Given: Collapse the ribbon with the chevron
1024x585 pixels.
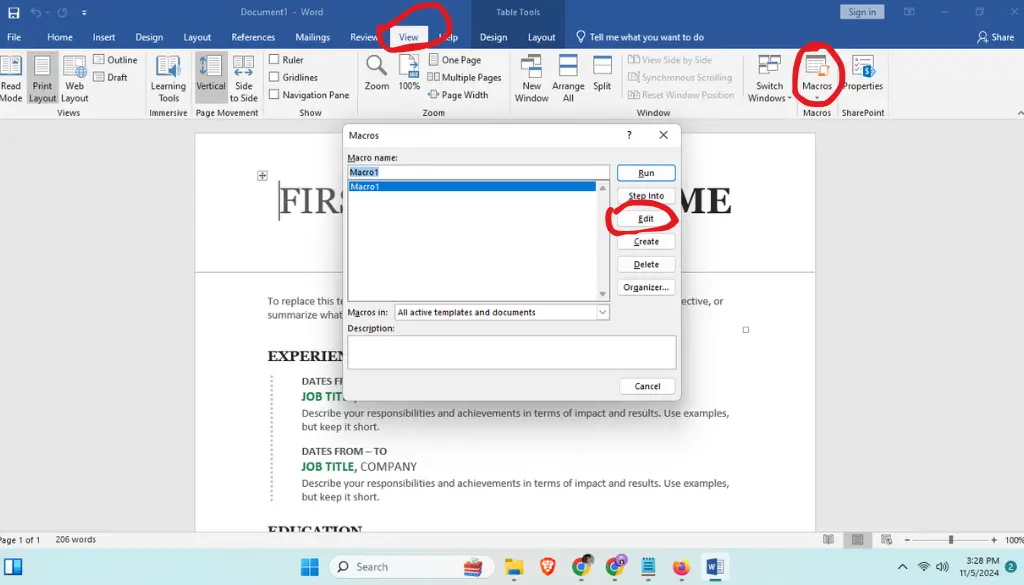Looking at the screenshot, I should (x=1019, y=113).
